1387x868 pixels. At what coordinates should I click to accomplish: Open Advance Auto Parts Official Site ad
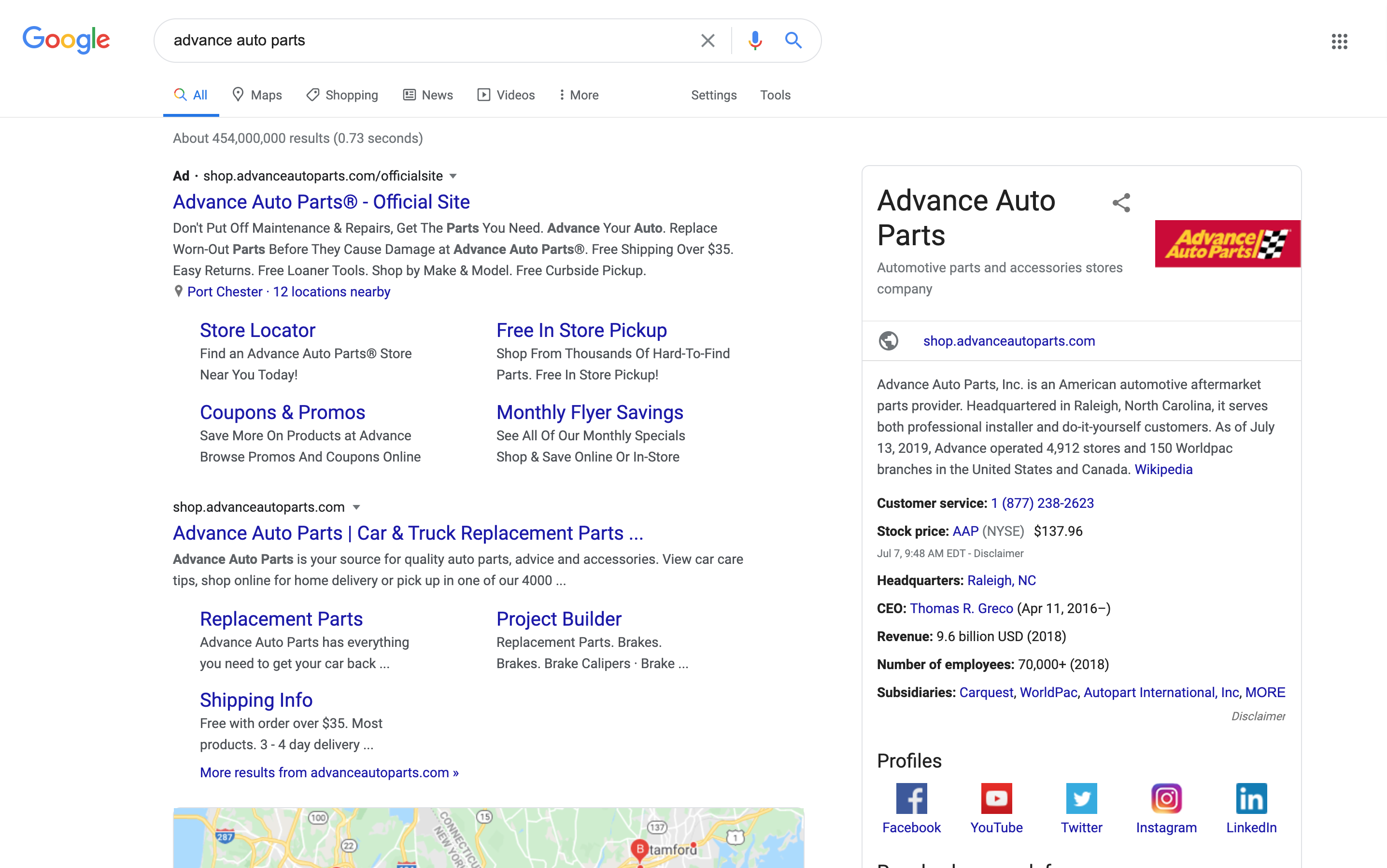tap(321, 202)
